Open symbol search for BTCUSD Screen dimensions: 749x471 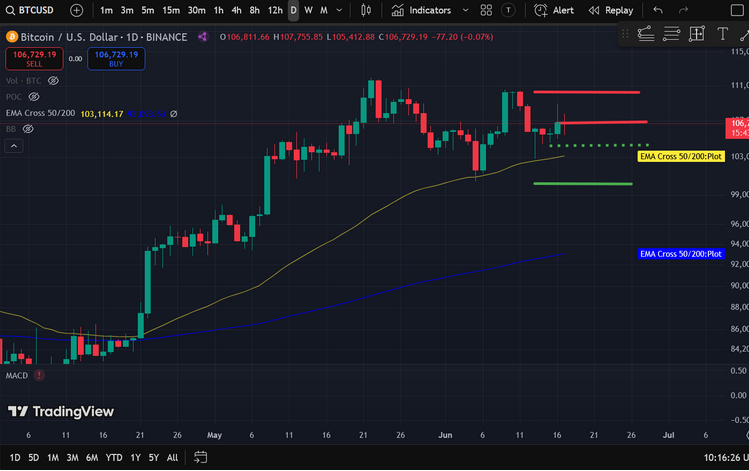coord(30,10)
